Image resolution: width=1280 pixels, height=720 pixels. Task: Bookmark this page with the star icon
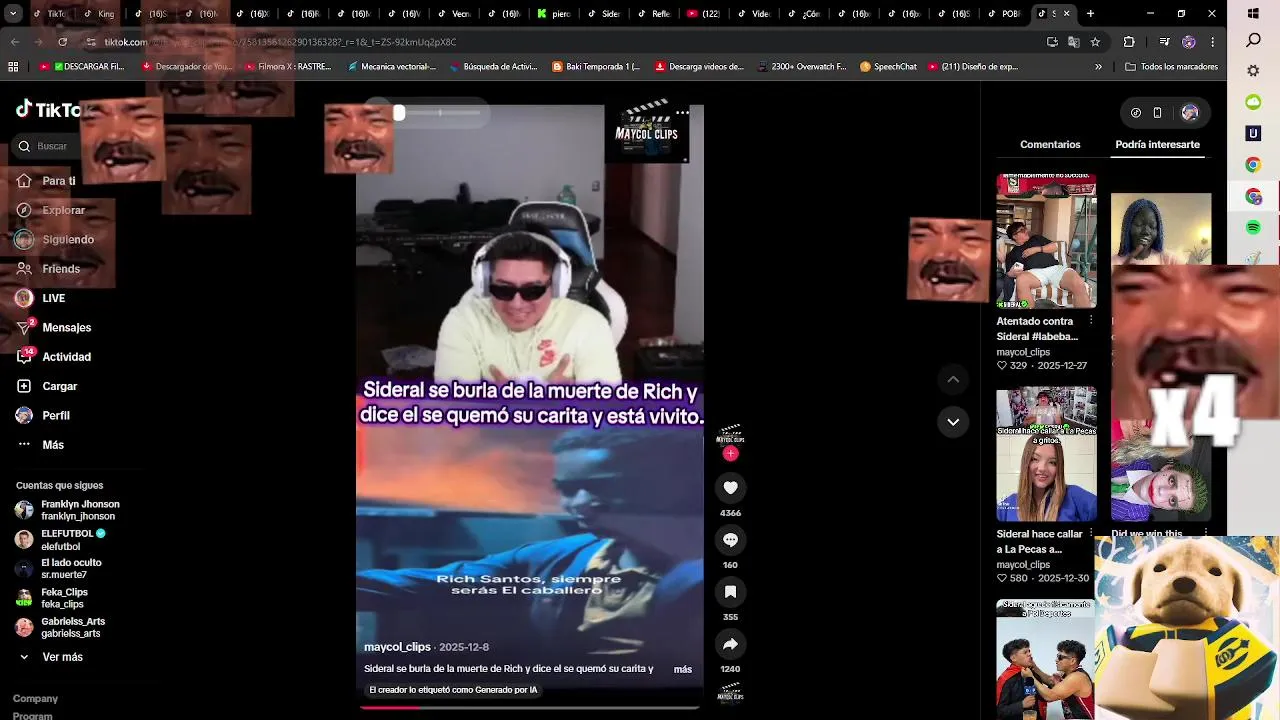pyautogui.click(x=1095, y=42)
